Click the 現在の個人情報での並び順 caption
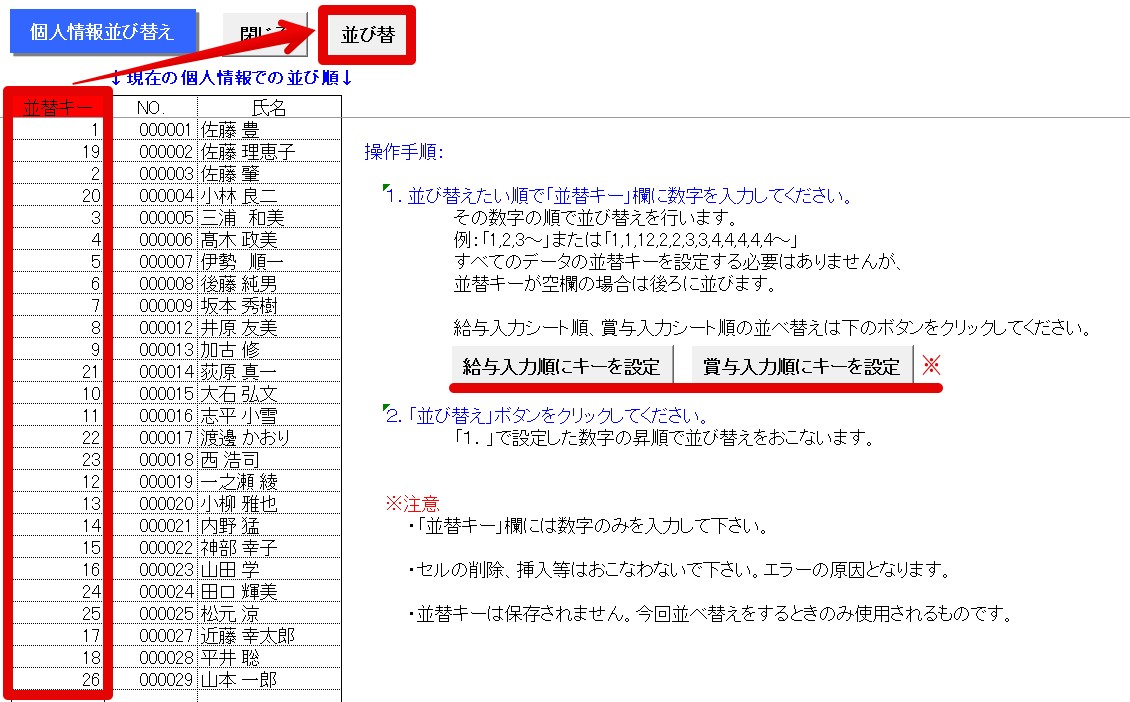1130x702 pixels. point(231,77)
